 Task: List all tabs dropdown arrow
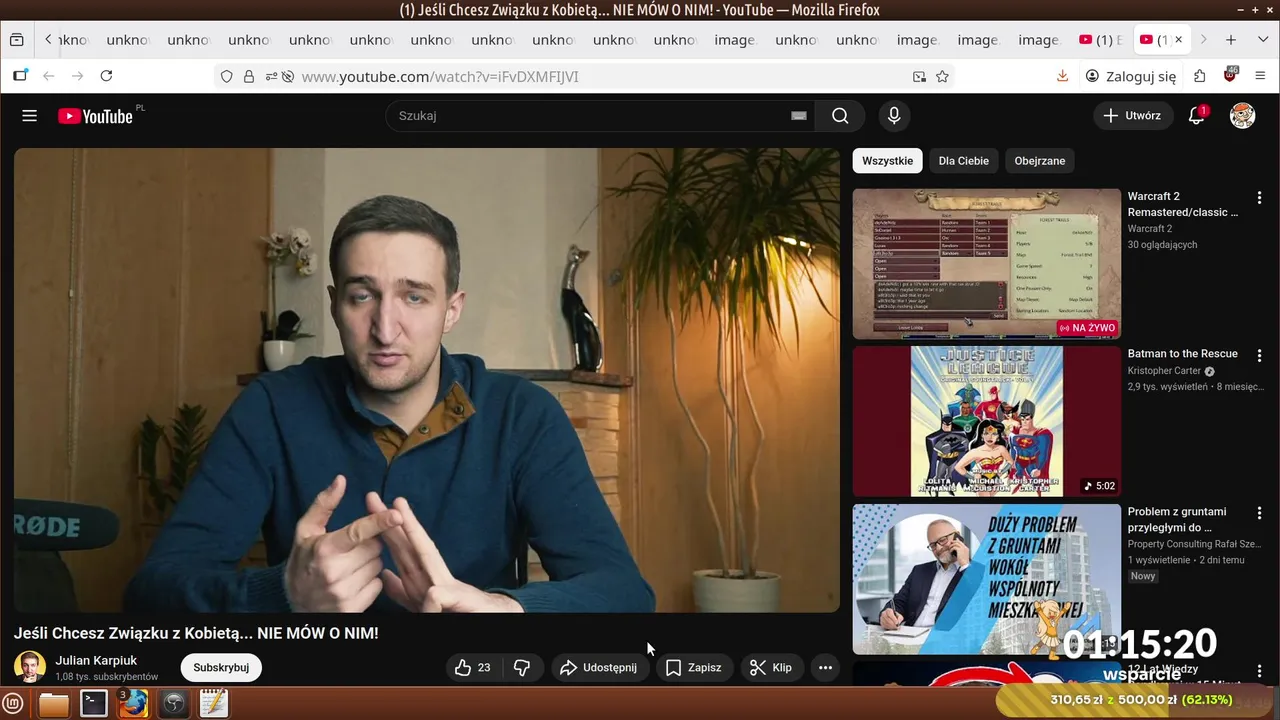pyautogui.click(x=1262, y=40)
